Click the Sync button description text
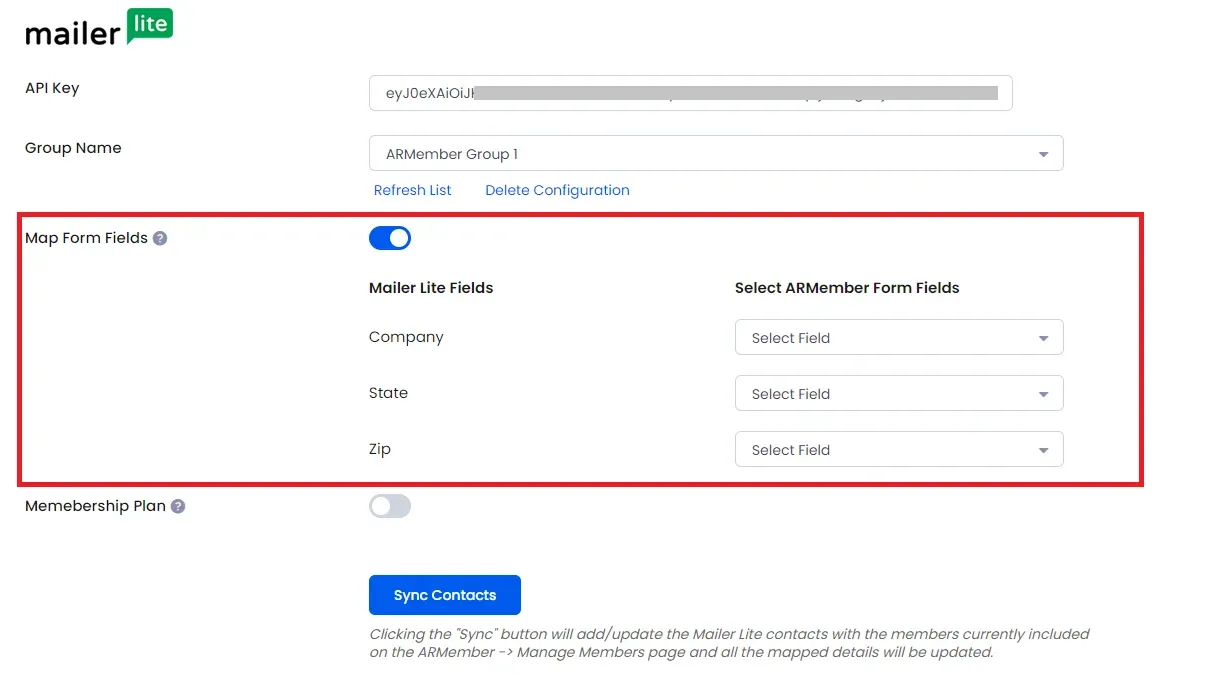The image size is (1226, 683). tap(729, 643)
